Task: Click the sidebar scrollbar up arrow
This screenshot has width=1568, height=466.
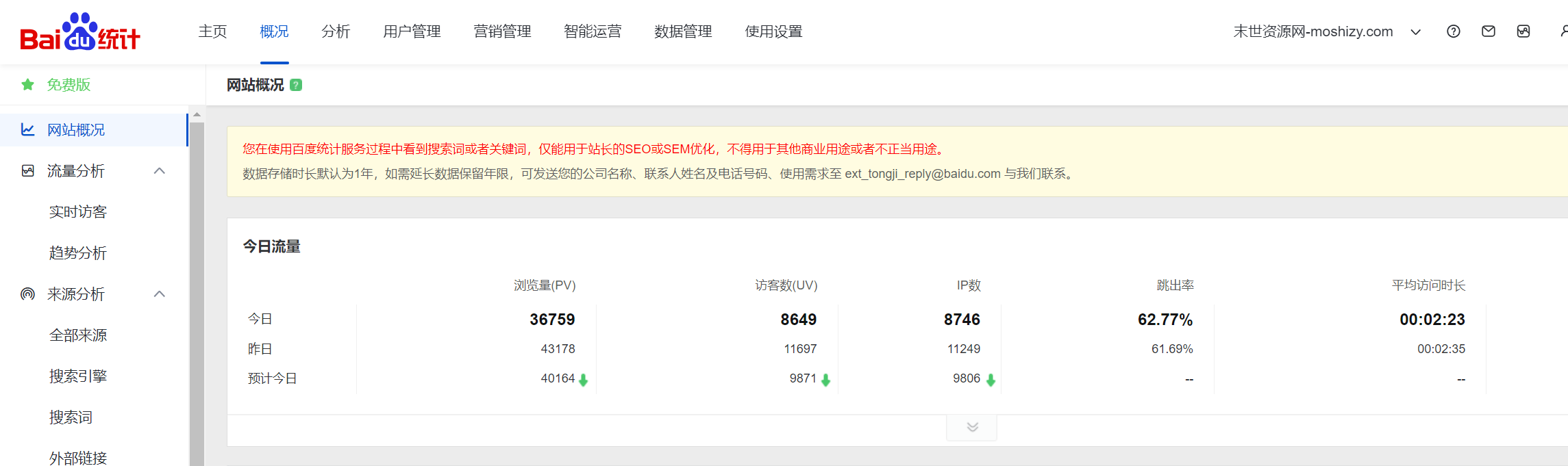Action: (197, 114)
